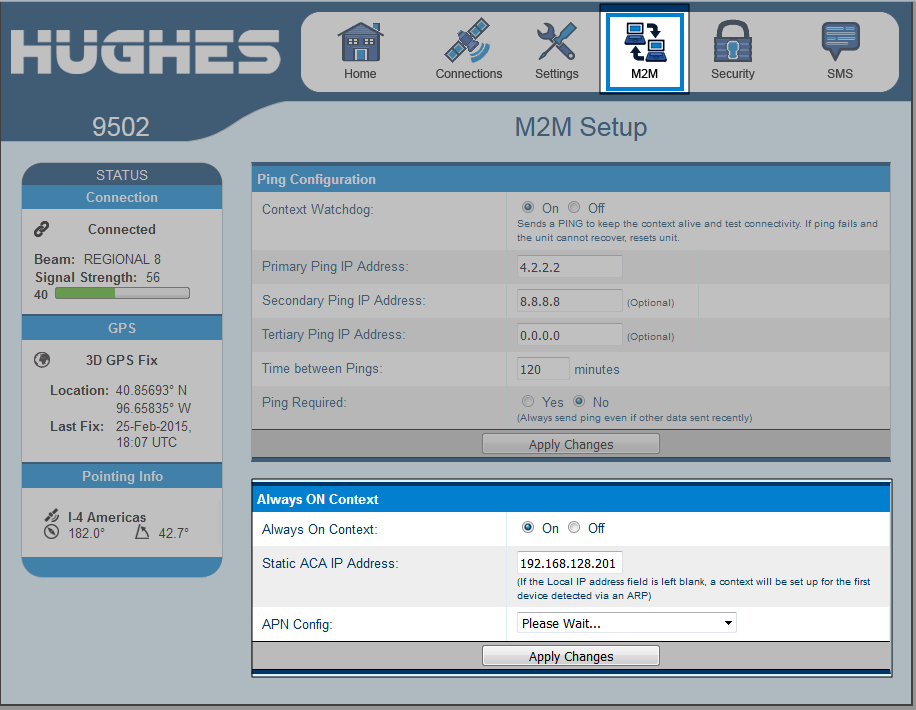Click the Hughes logo
Viewport: 916px width, 710px height.
click(x=145, y=52)
